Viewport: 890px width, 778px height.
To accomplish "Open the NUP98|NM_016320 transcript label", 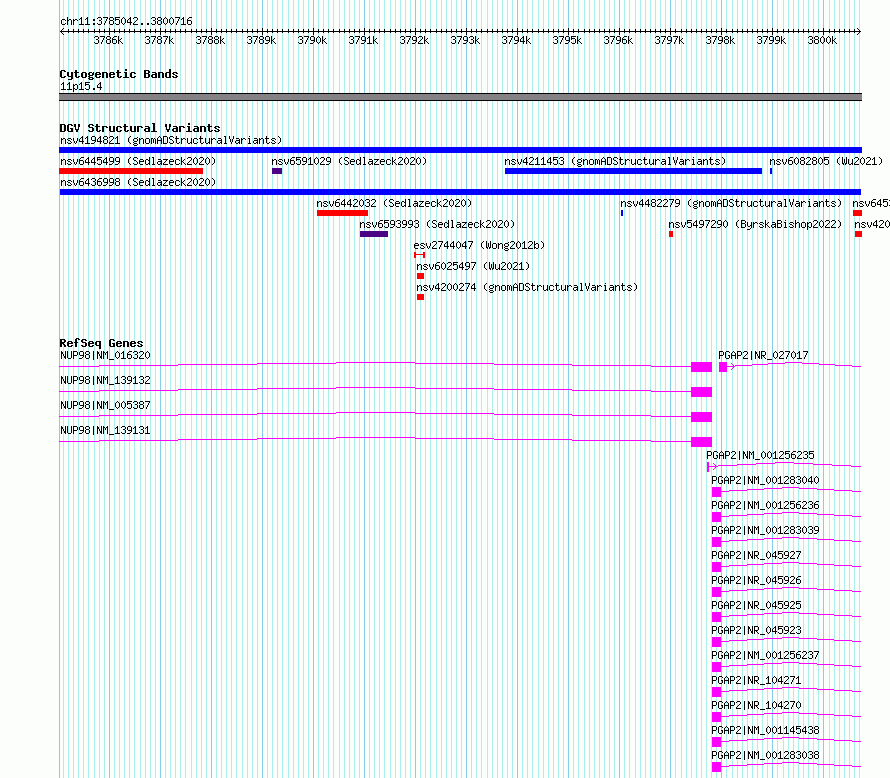I will 105,355.
